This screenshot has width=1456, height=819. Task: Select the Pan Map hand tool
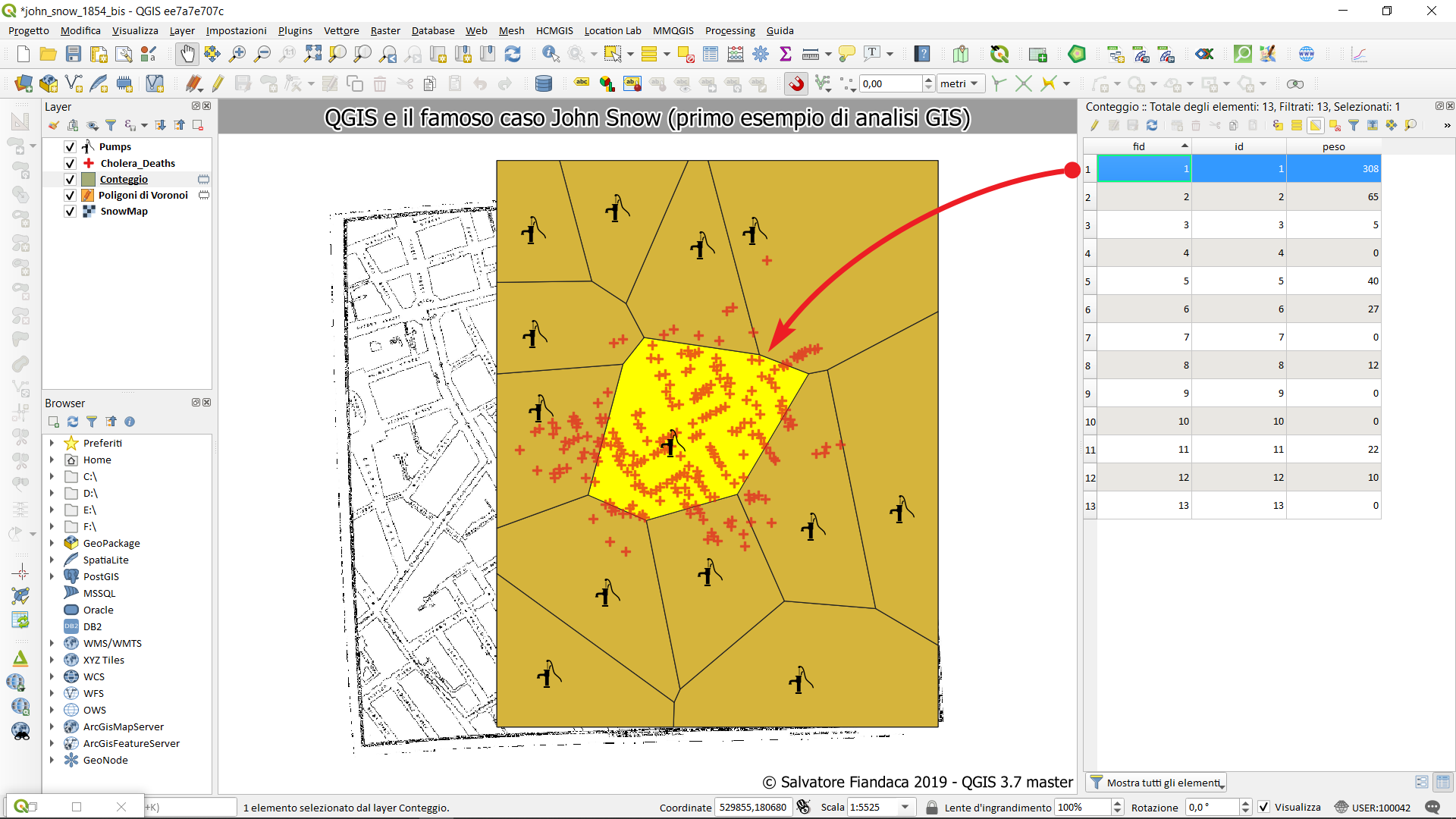[187, 54]
